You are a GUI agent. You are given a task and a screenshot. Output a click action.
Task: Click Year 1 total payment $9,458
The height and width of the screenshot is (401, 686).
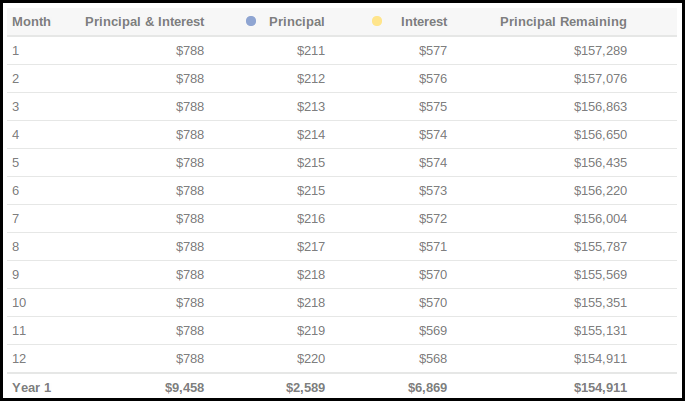184,386
